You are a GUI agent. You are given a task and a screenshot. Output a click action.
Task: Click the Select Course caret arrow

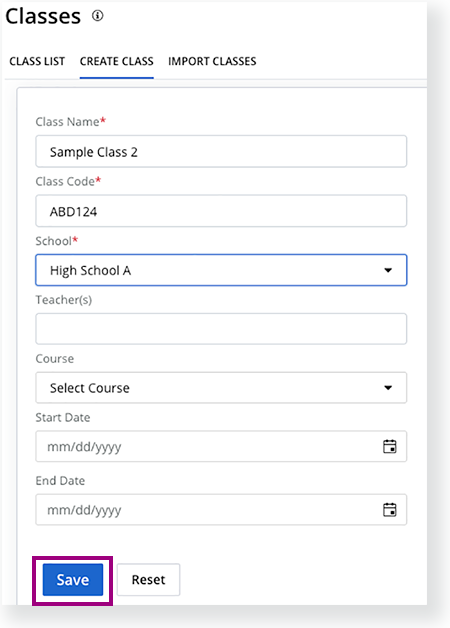click(388, 388)
